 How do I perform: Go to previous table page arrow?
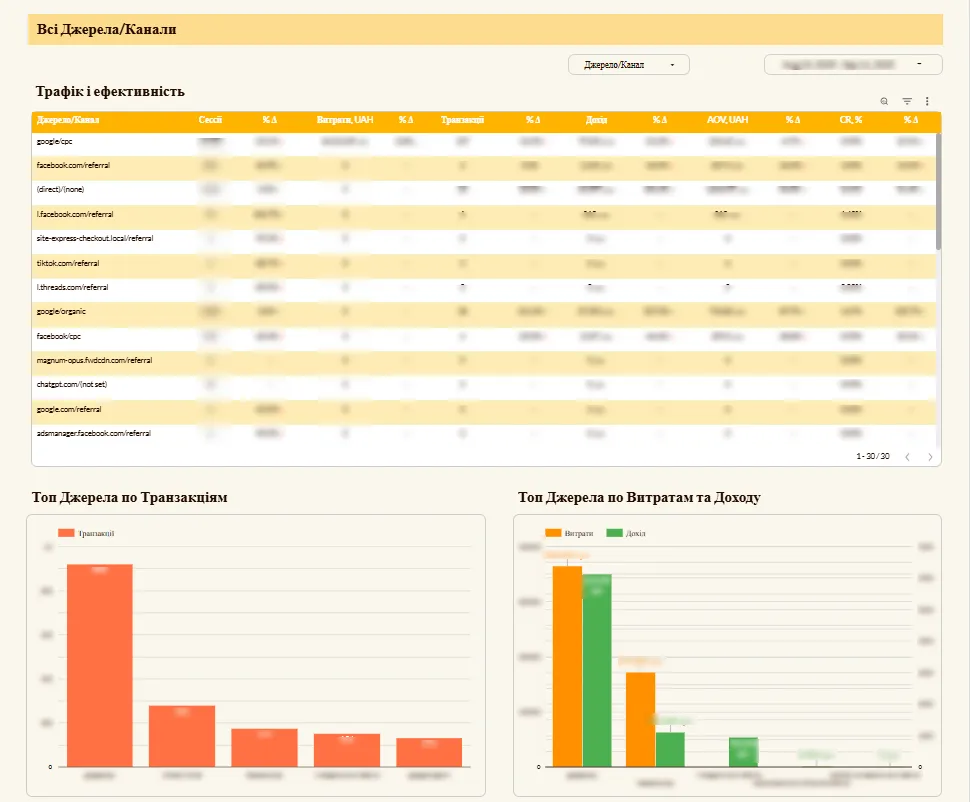[907, 456]
